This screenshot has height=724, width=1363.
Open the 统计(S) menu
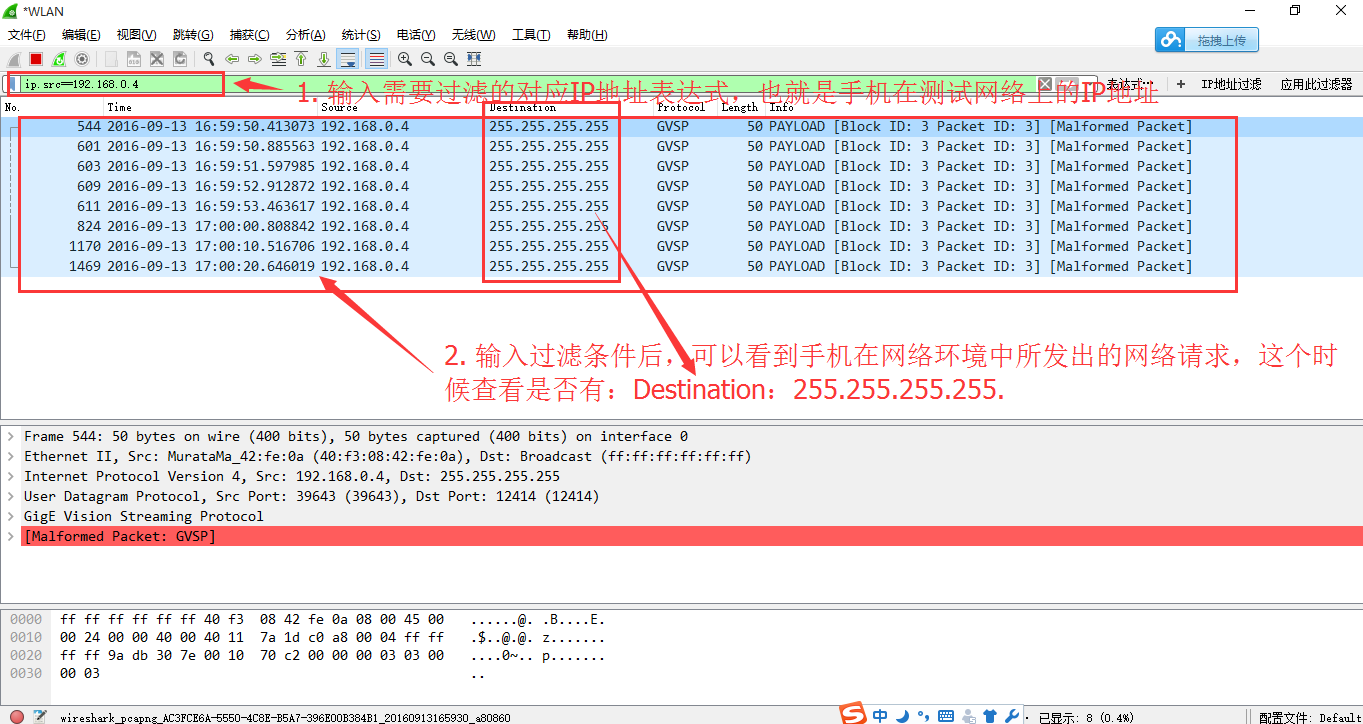[360, 35]
